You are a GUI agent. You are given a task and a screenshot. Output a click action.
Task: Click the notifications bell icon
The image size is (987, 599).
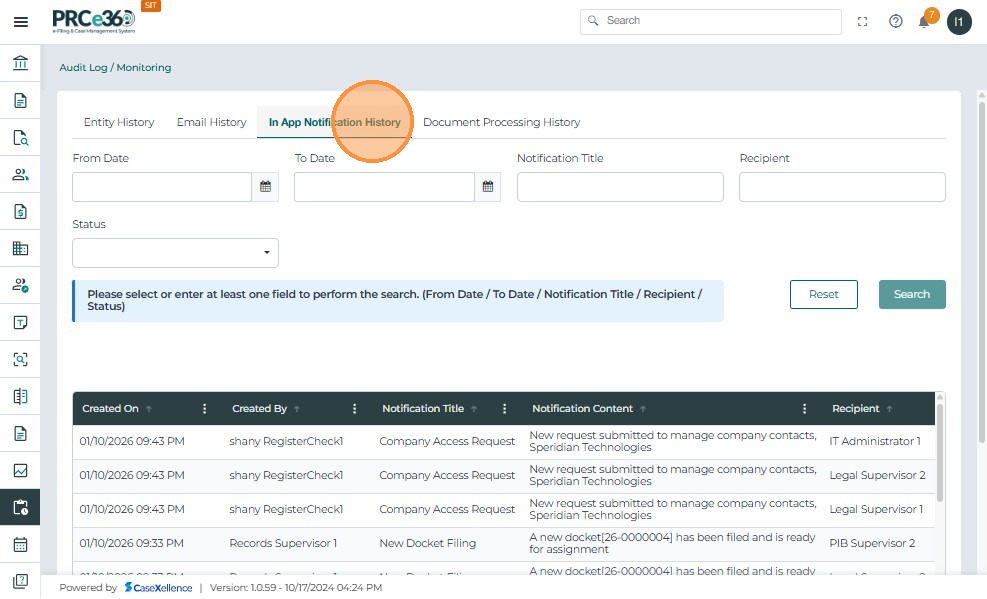click(x=925, y=22)
